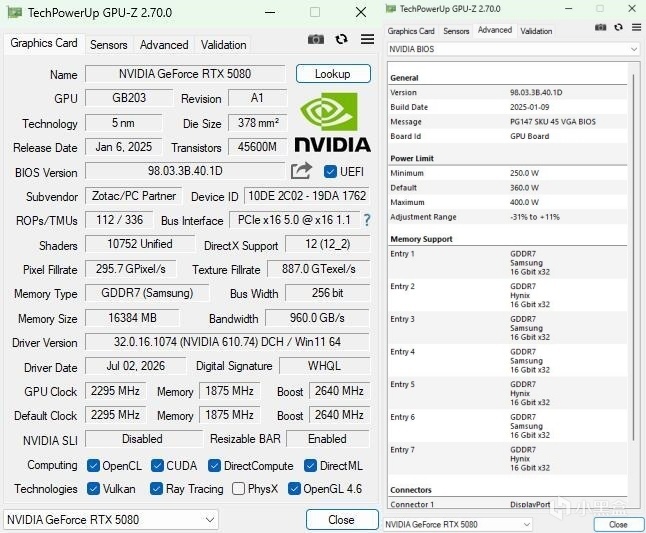Open Validation tab in right GPU-Z window

[536, 31]
